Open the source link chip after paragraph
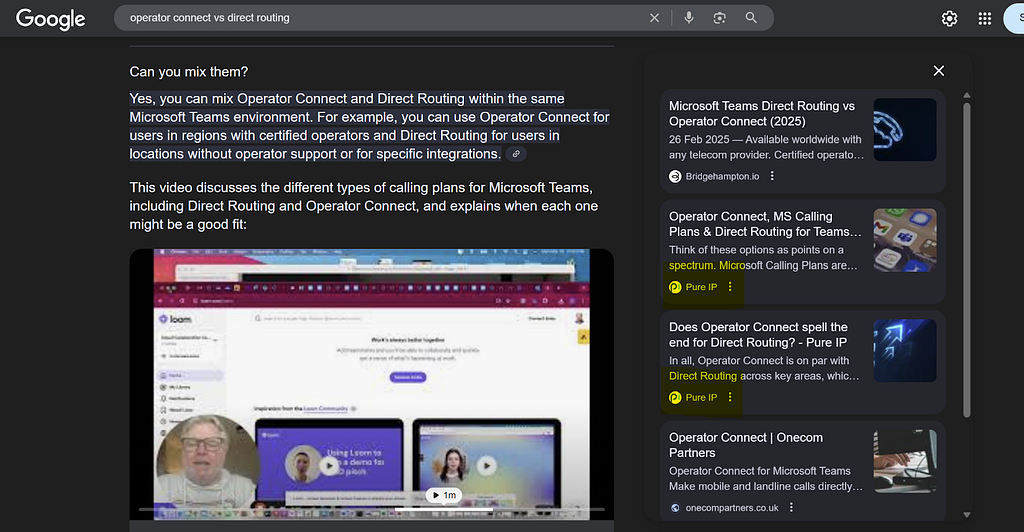Image resolution: width=1024 pixels, height=532 pixels. (516, 154)
